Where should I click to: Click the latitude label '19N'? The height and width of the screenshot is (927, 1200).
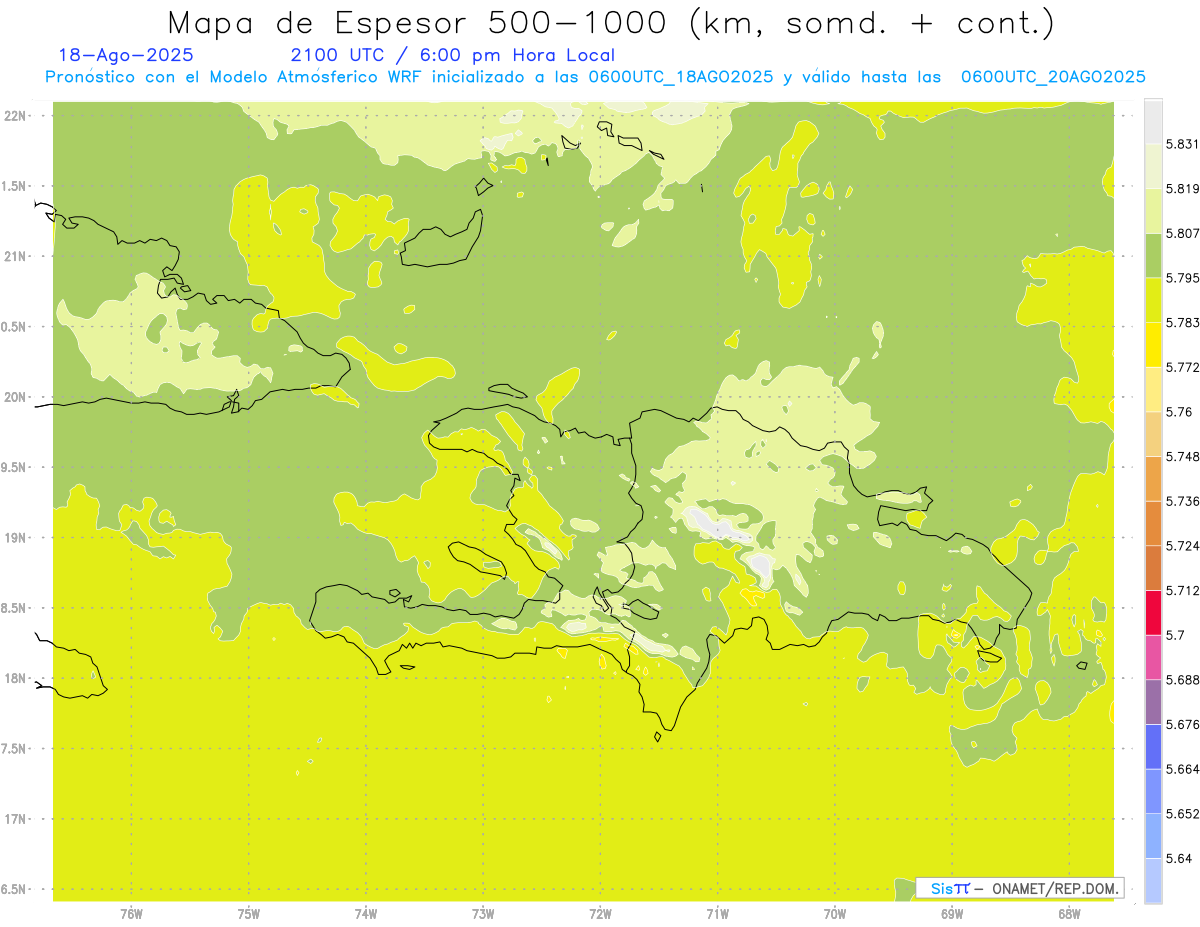tap(16, 538)
